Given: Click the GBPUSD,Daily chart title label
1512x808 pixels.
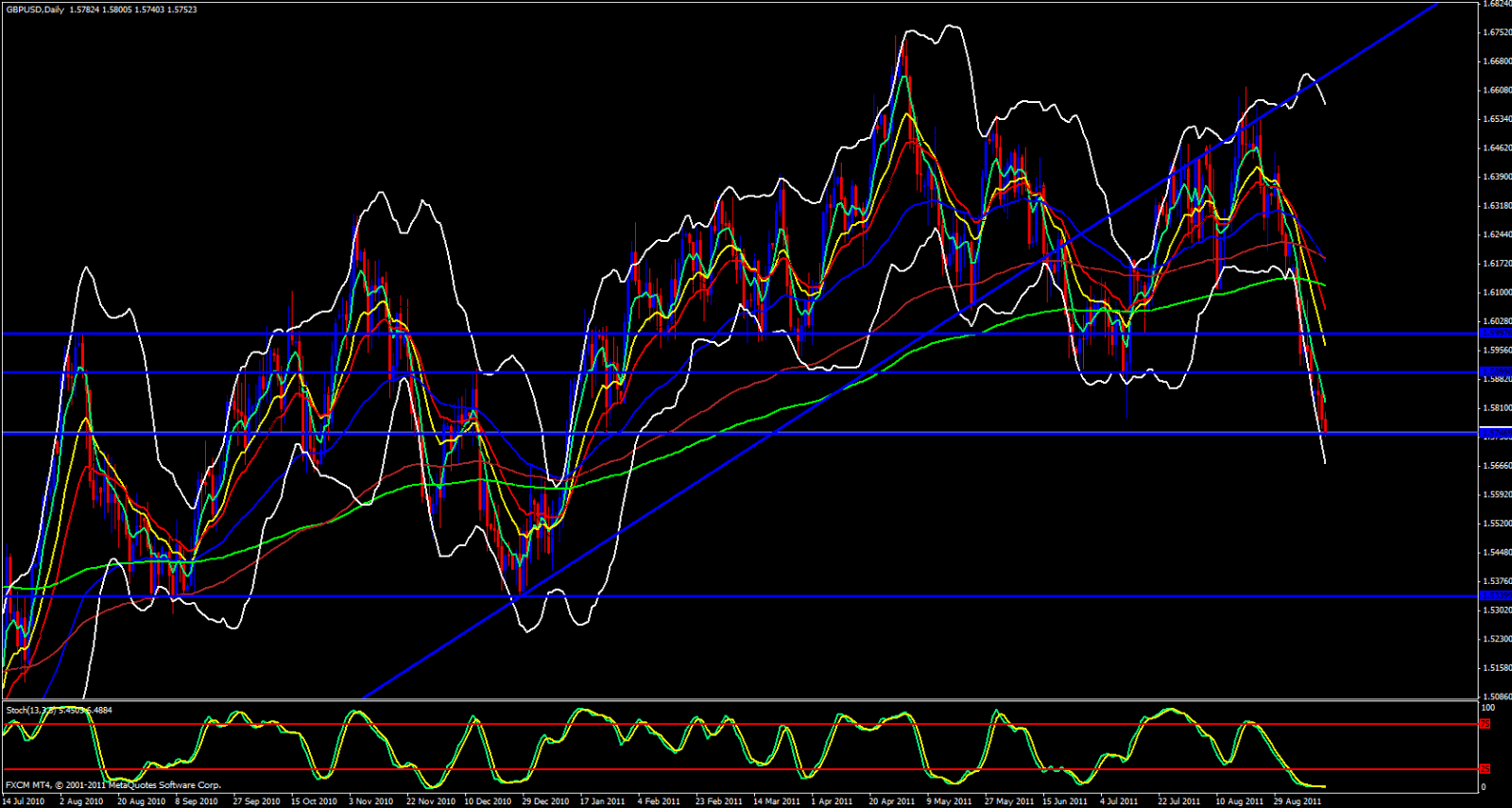Looking at the screenshot, I should tap(36, 9).
